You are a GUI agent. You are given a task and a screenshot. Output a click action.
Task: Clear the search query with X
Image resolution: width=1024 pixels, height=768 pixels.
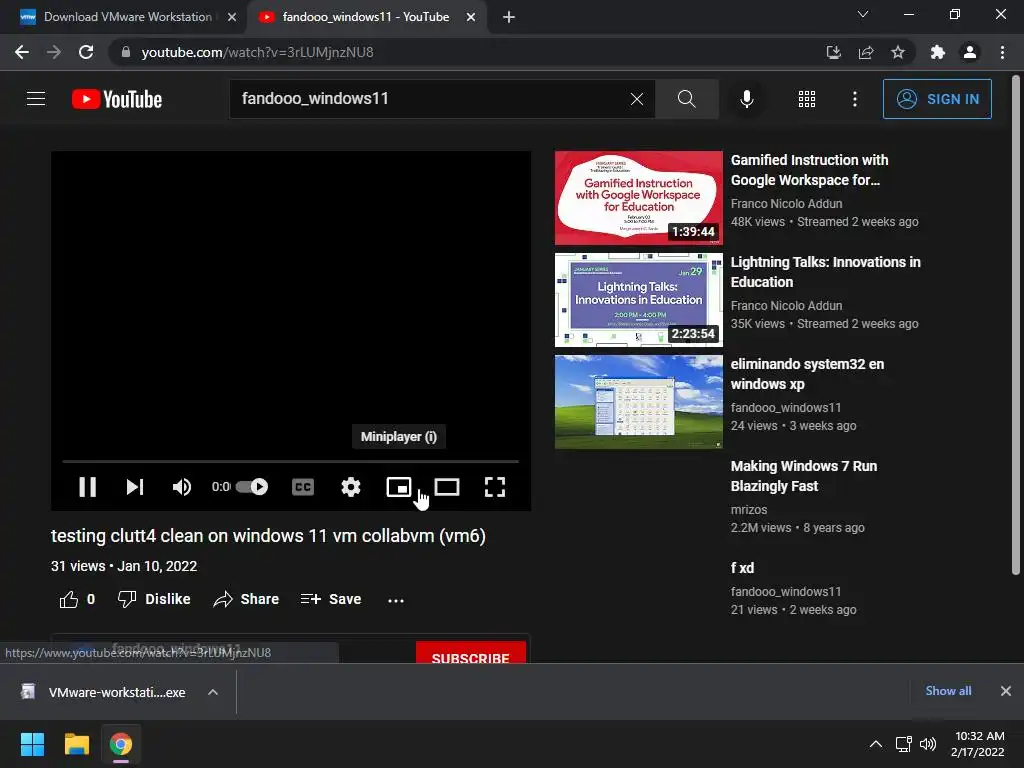(637, 99)
